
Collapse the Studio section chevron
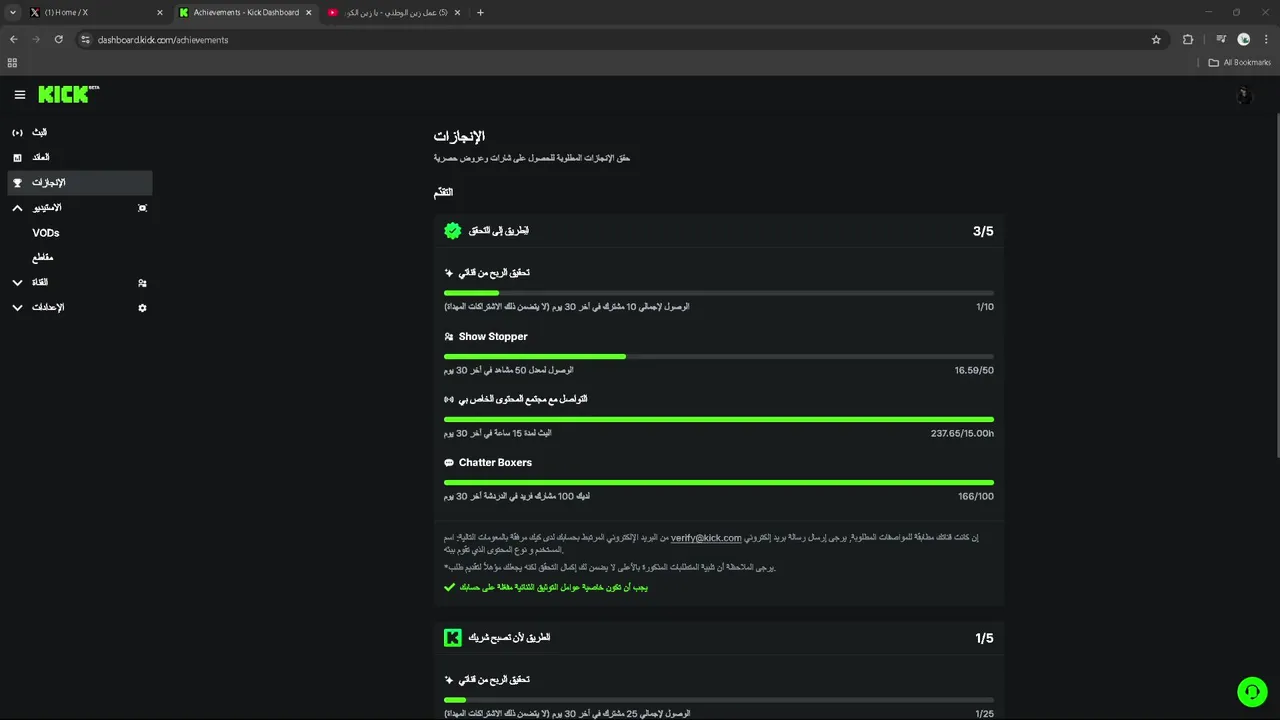17,208
